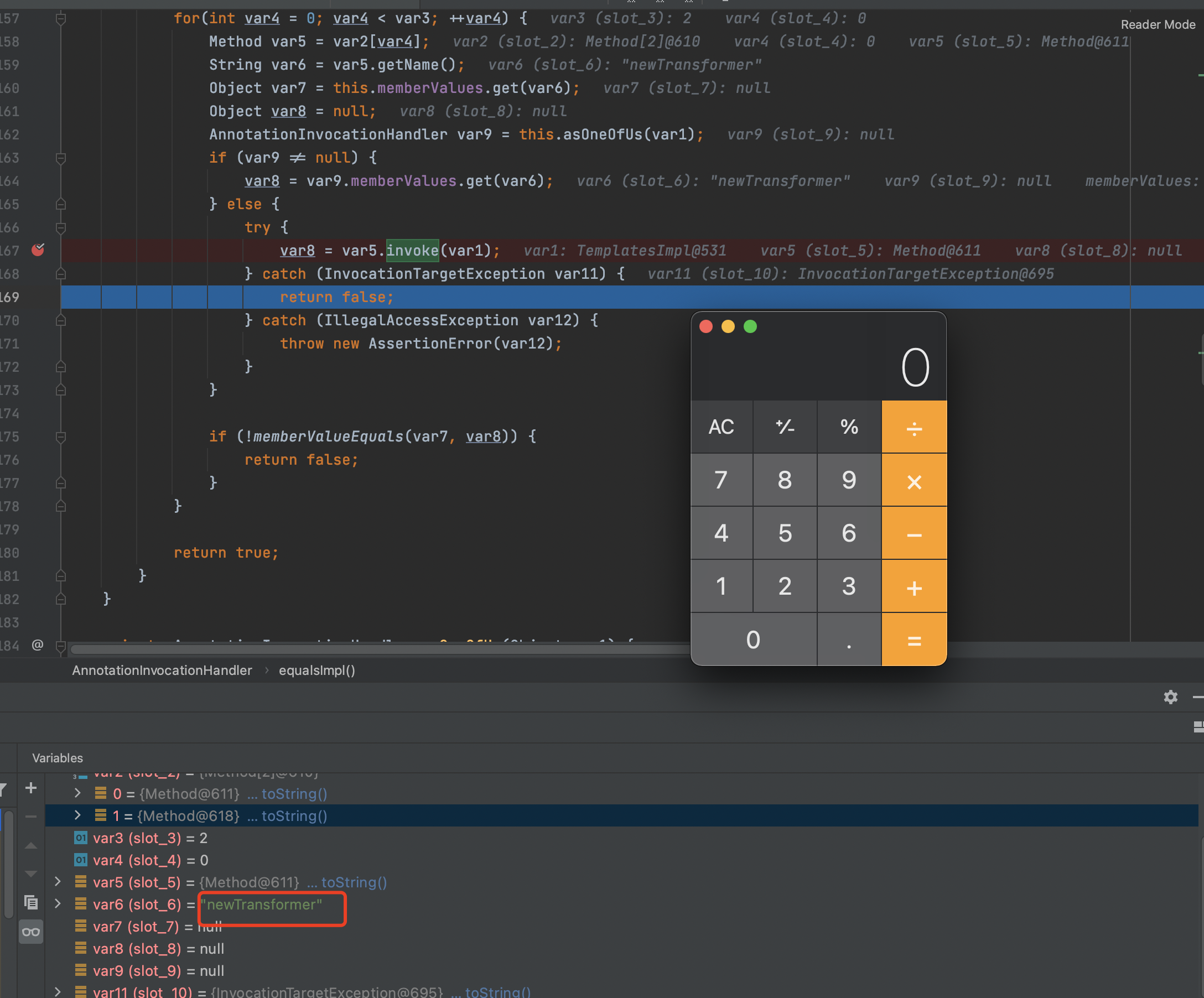1204x998 pixels.
Task: Move watch up with up arrow
Action: 31,845
